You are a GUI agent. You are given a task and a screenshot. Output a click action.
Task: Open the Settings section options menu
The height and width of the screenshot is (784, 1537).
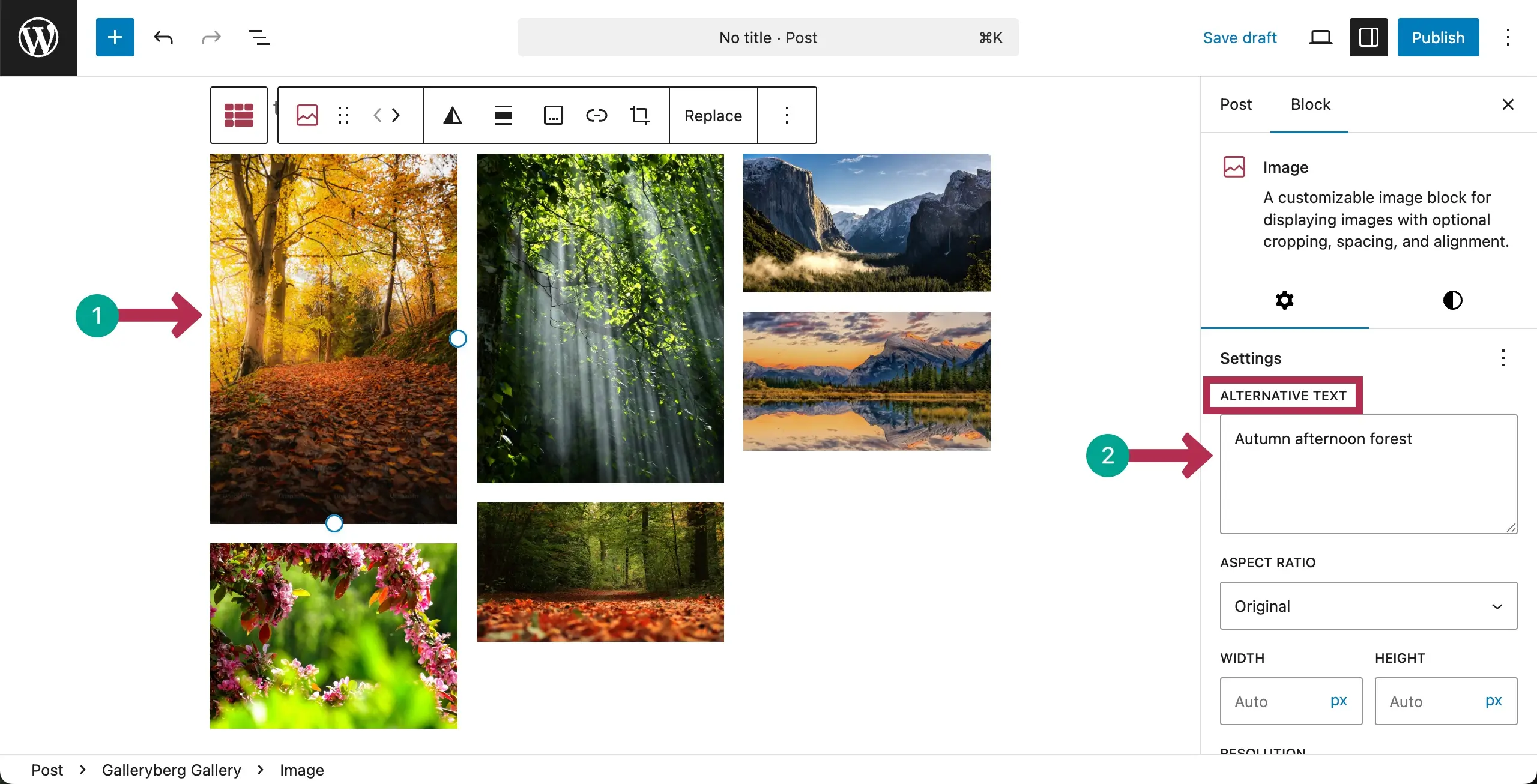1503,358
